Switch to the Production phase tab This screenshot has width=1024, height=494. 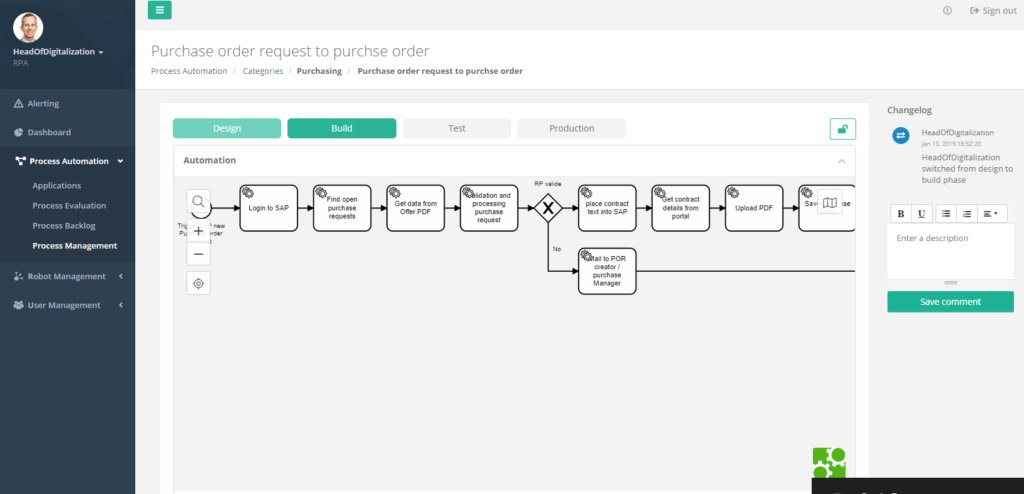pyautogui.click(x=571, y=128)
